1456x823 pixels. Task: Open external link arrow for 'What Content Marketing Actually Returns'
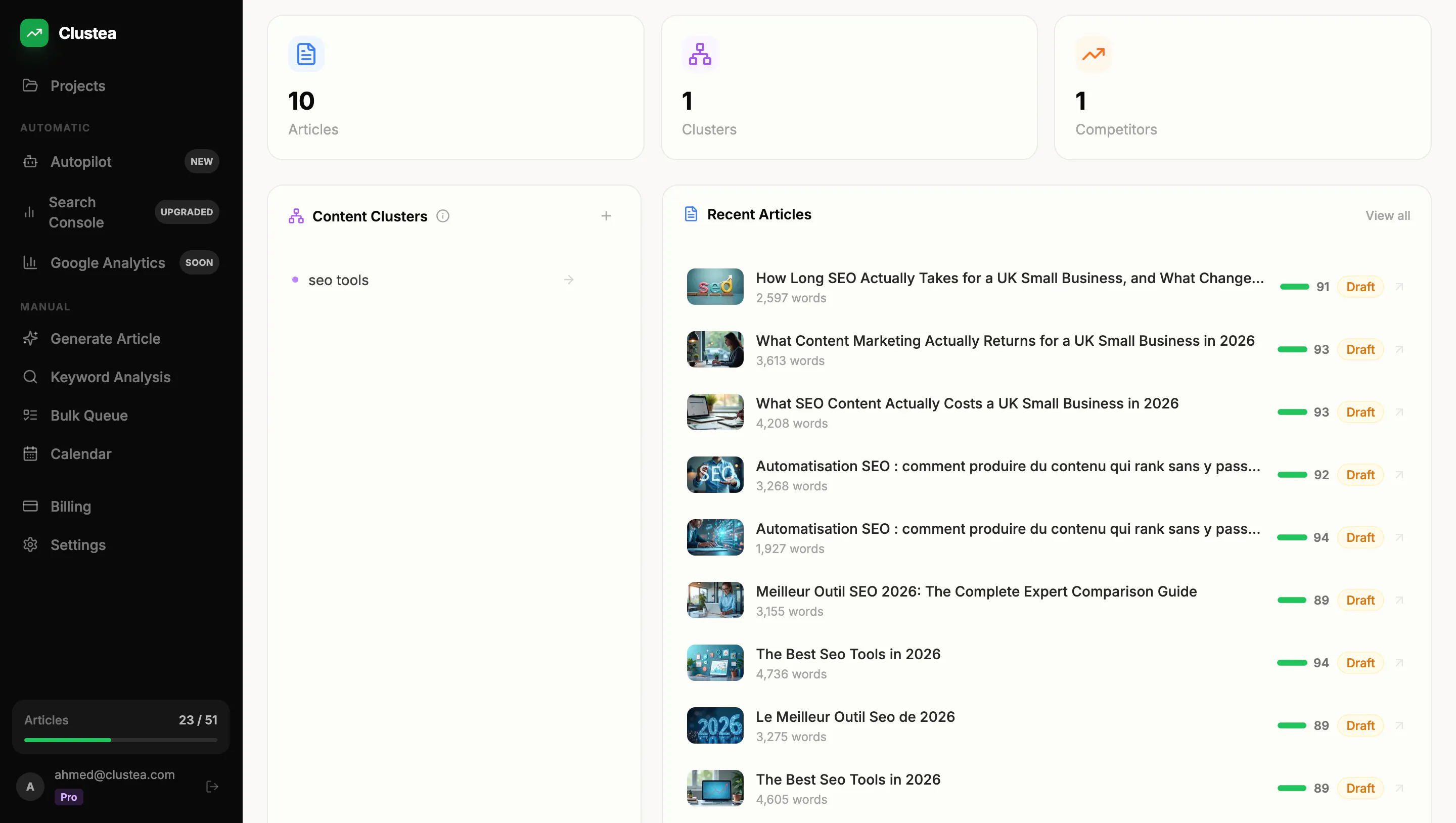(x=1399, y=349)
